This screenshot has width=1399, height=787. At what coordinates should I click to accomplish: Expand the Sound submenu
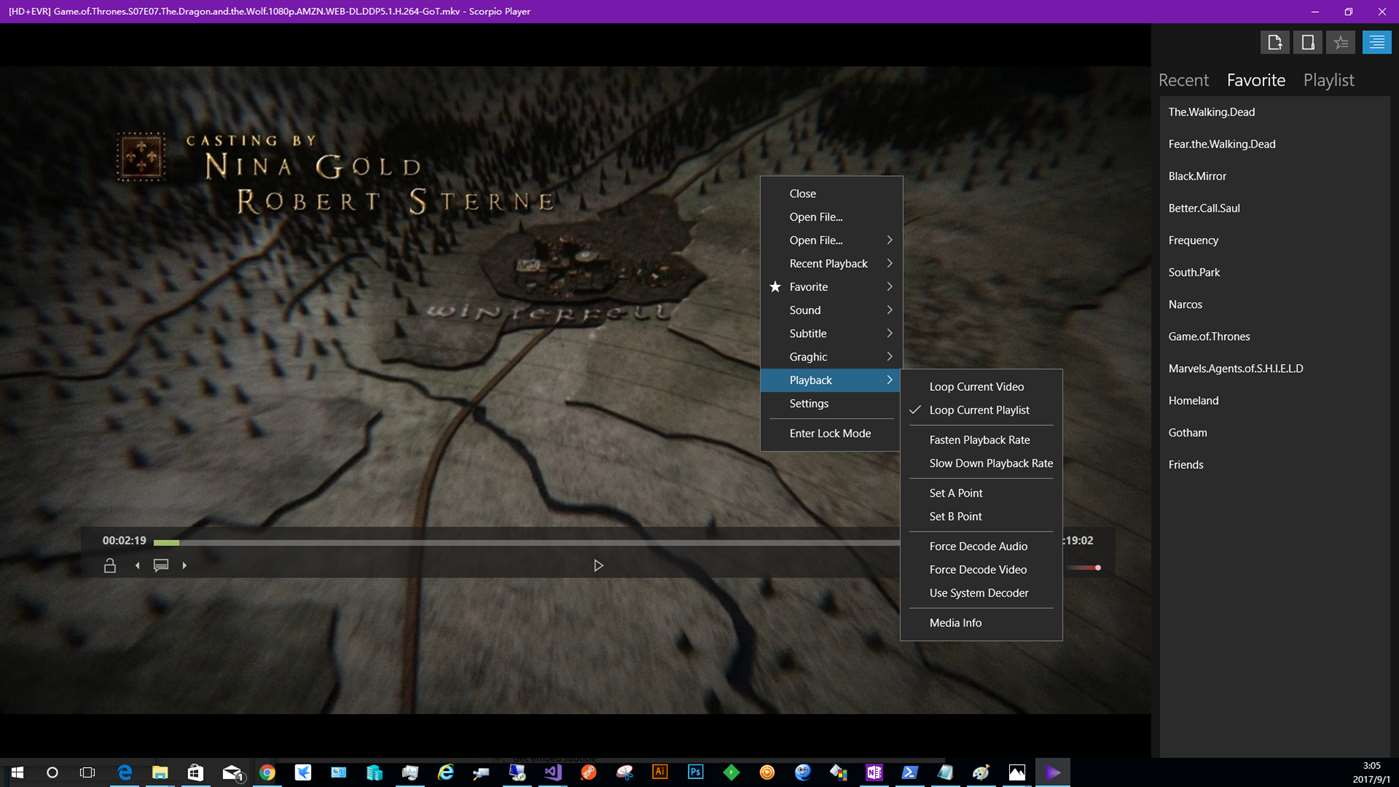[832, 310]
